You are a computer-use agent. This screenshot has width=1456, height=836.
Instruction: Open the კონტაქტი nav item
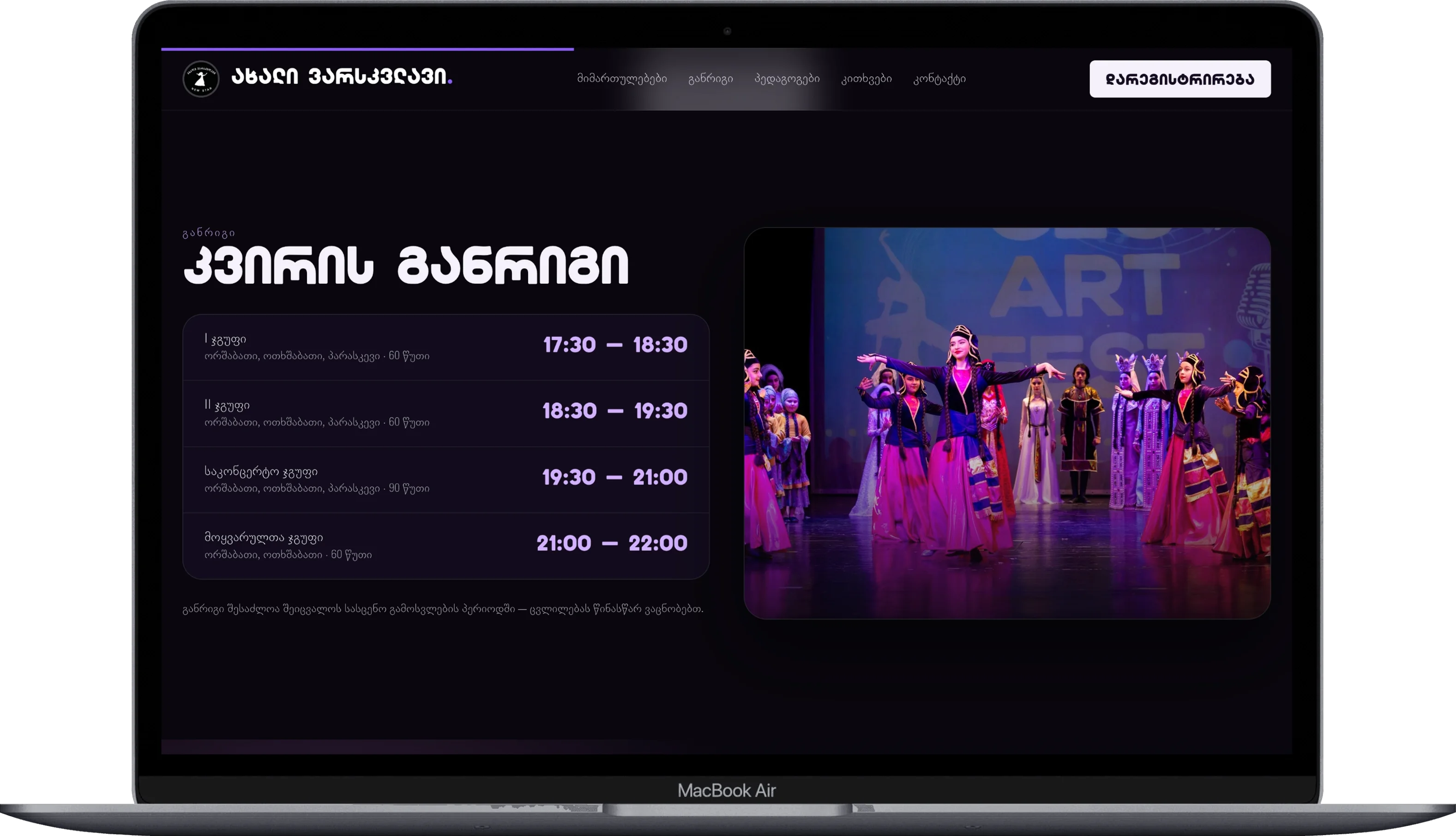(x=939, y=78)
